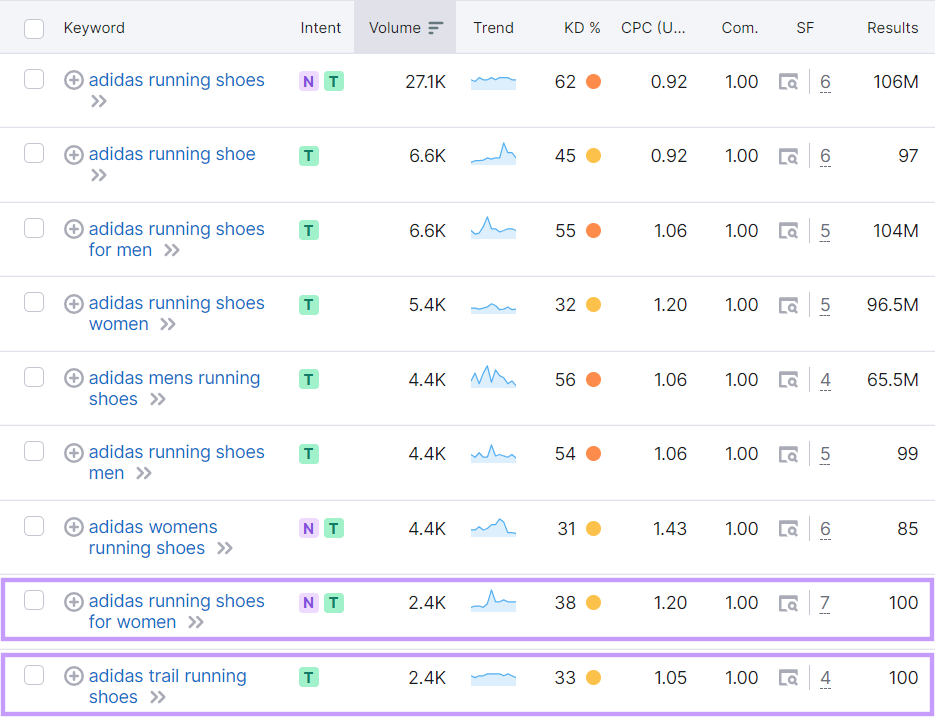935x721 pixels.
Task: Sort by Keyword column header
Action: pyautogui.click(x=94, y=28)
